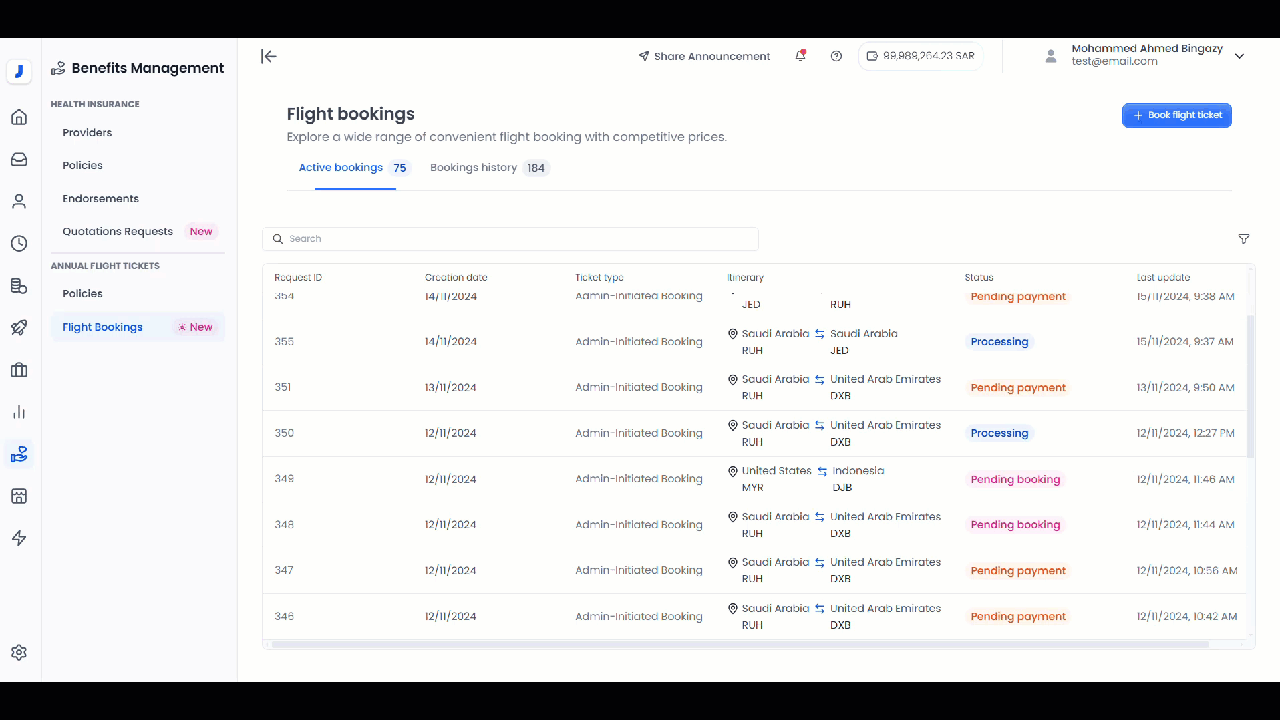Expand the user profile dropdown chevron
Viewport: 1280px width, 720px height.
coord(1239,56)
